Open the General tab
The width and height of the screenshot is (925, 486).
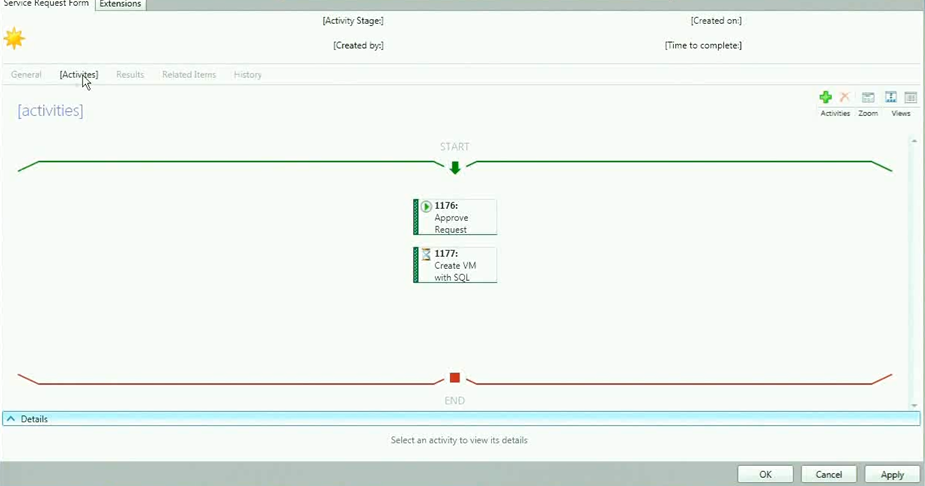click(x=26, y=75)
